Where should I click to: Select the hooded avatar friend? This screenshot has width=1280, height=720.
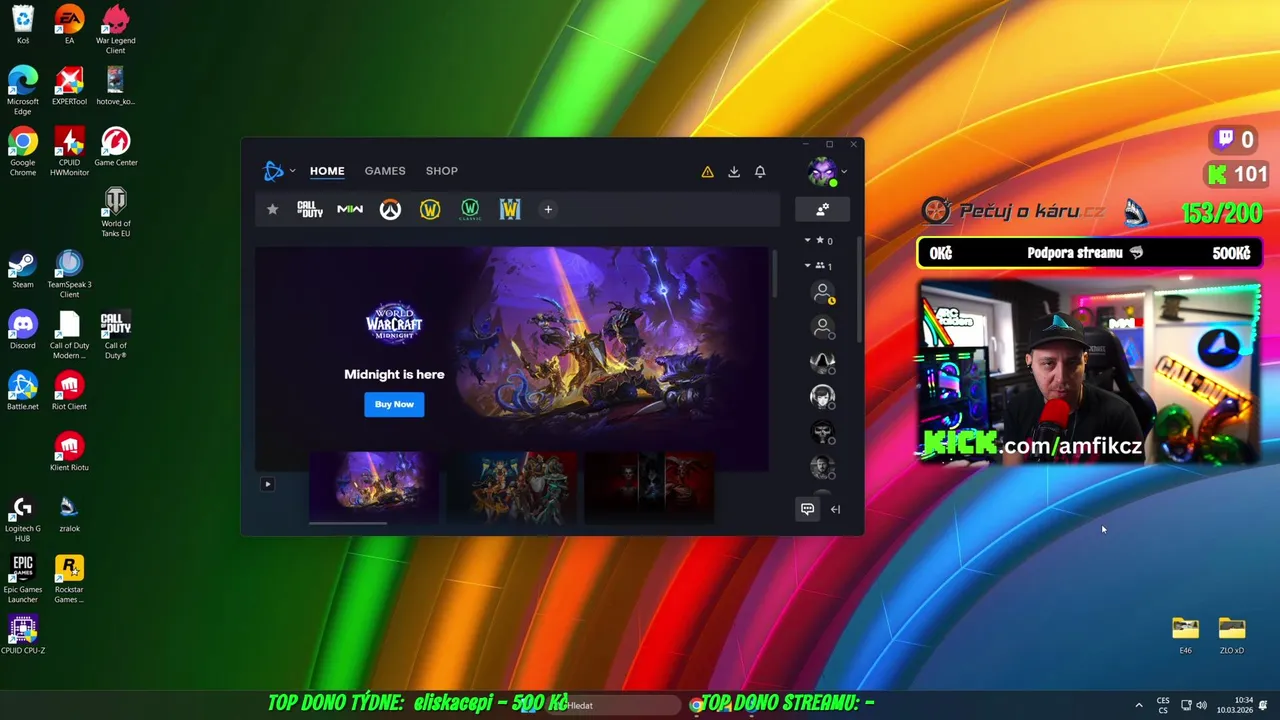(x=822, y=361)
